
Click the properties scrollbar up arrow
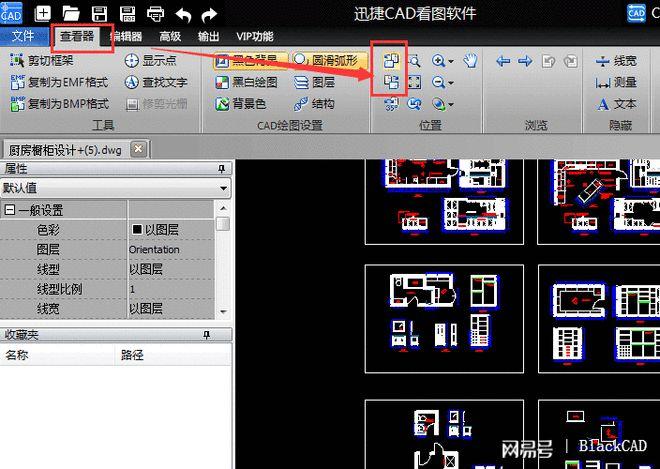coord(223,208)
